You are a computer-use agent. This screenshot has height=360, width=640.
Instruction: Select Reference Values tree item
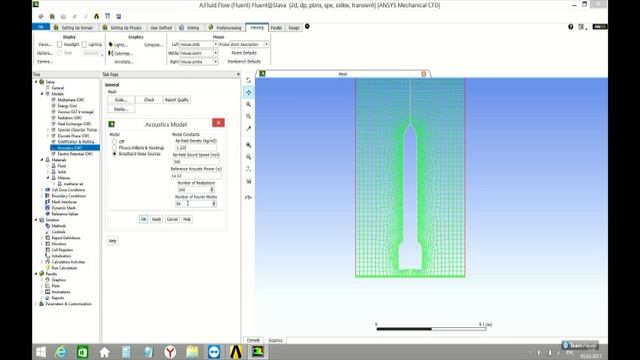(x=64, y=214)
